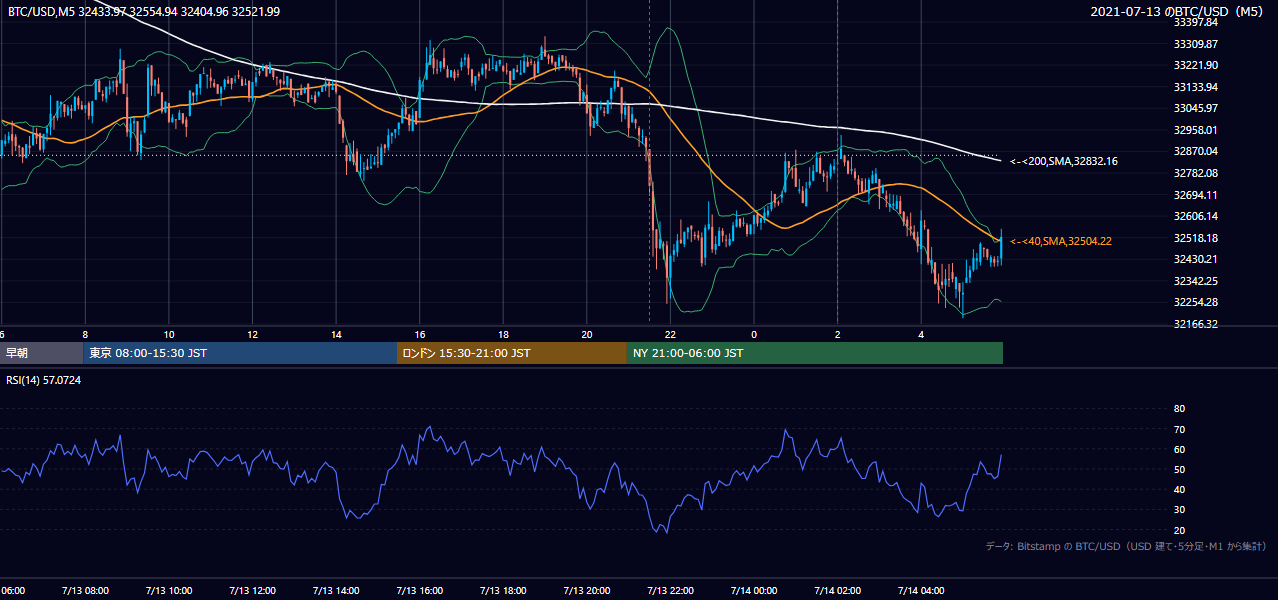Click the RSI scale value 70
The image size is (1278, 600).
(1179, 429)
